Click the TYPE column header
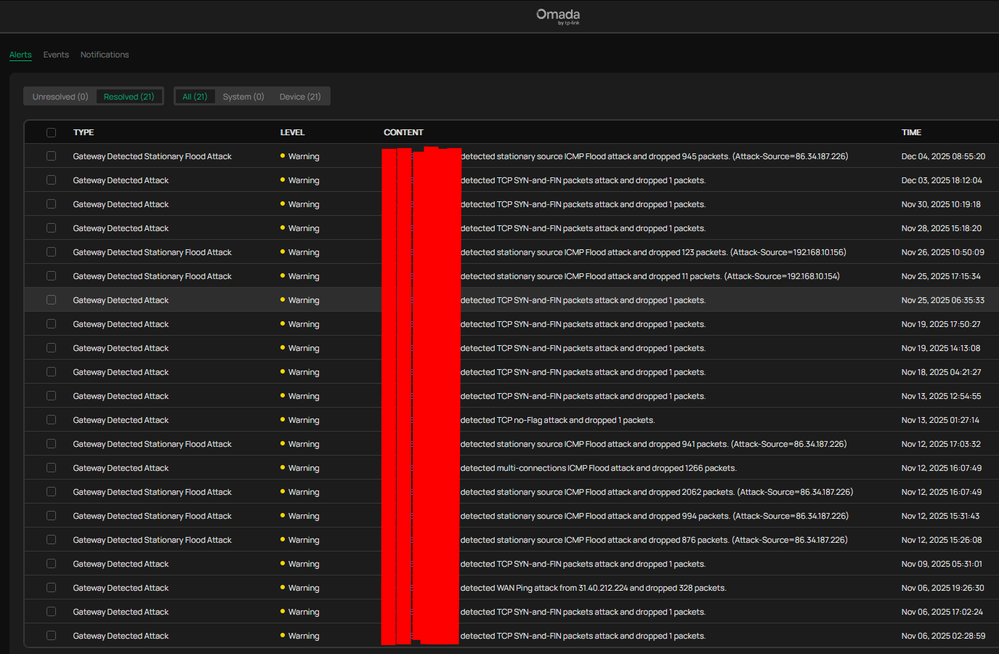The image size is (999, 654). (83, 132)
